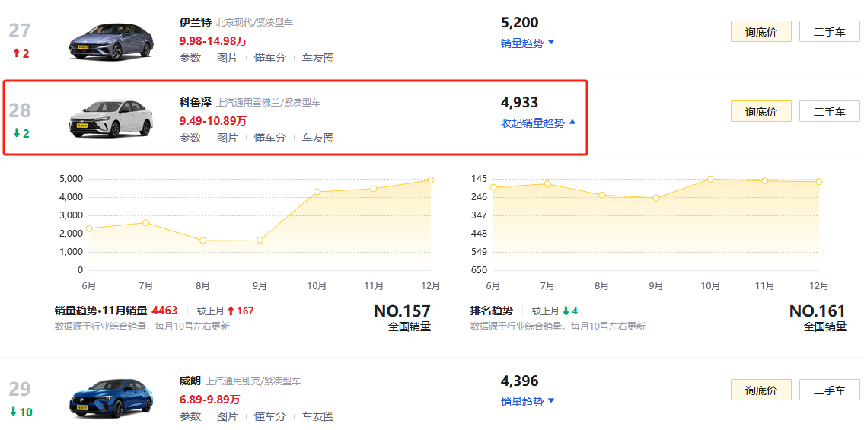Viewport: 864px width, 430px height.
Task: Collapse 收起销量趋势 for 科鲁泽
Action: pos(538,122)
